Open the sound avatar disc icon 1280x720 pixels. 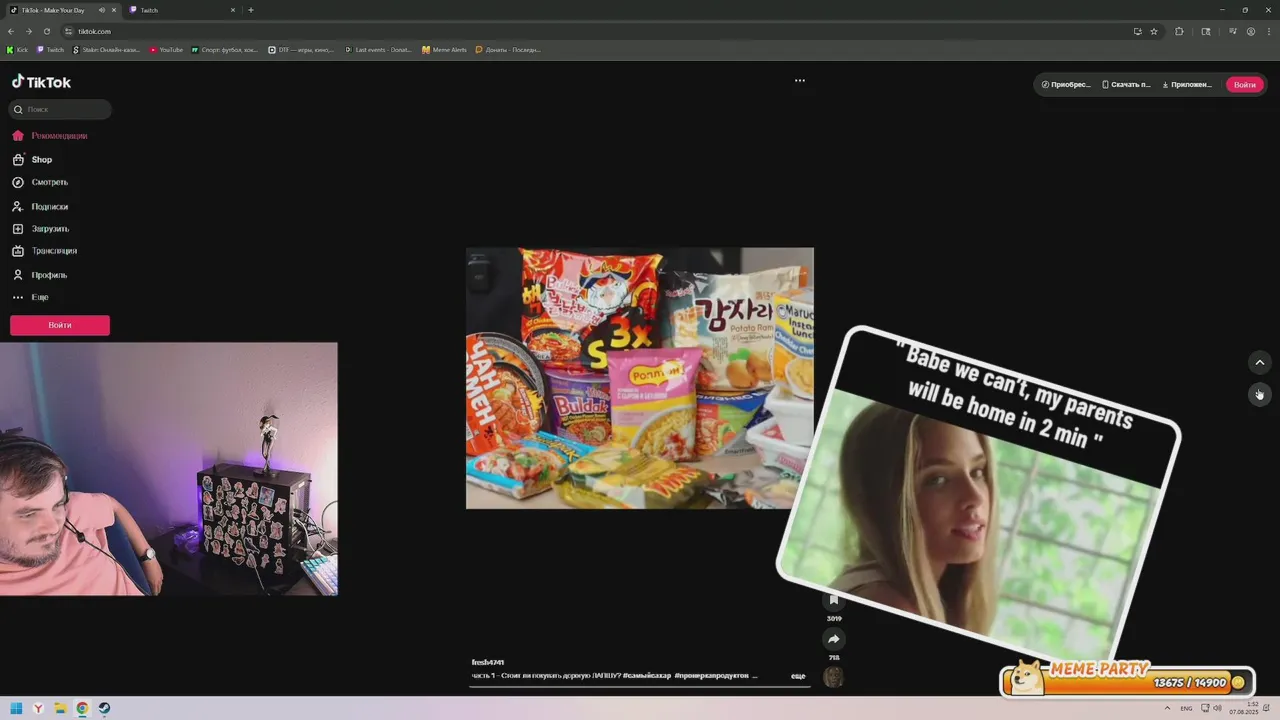(x=833, y=677)
